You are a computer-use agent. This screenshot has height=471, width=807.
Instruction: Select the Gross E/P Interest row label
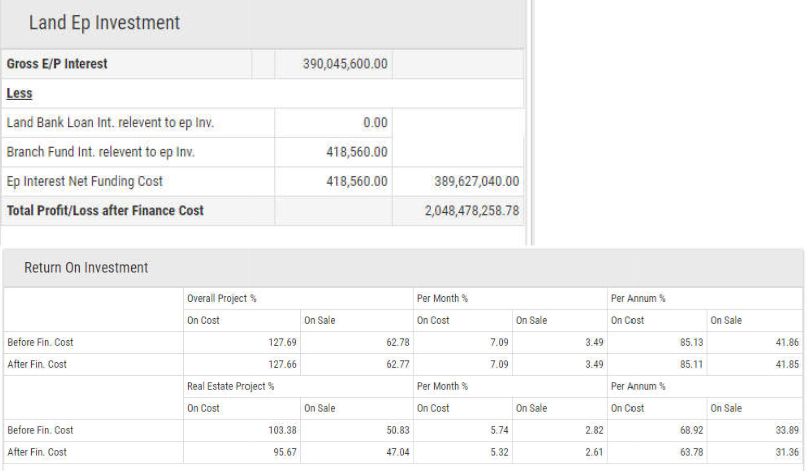click(x=57, y=64)
